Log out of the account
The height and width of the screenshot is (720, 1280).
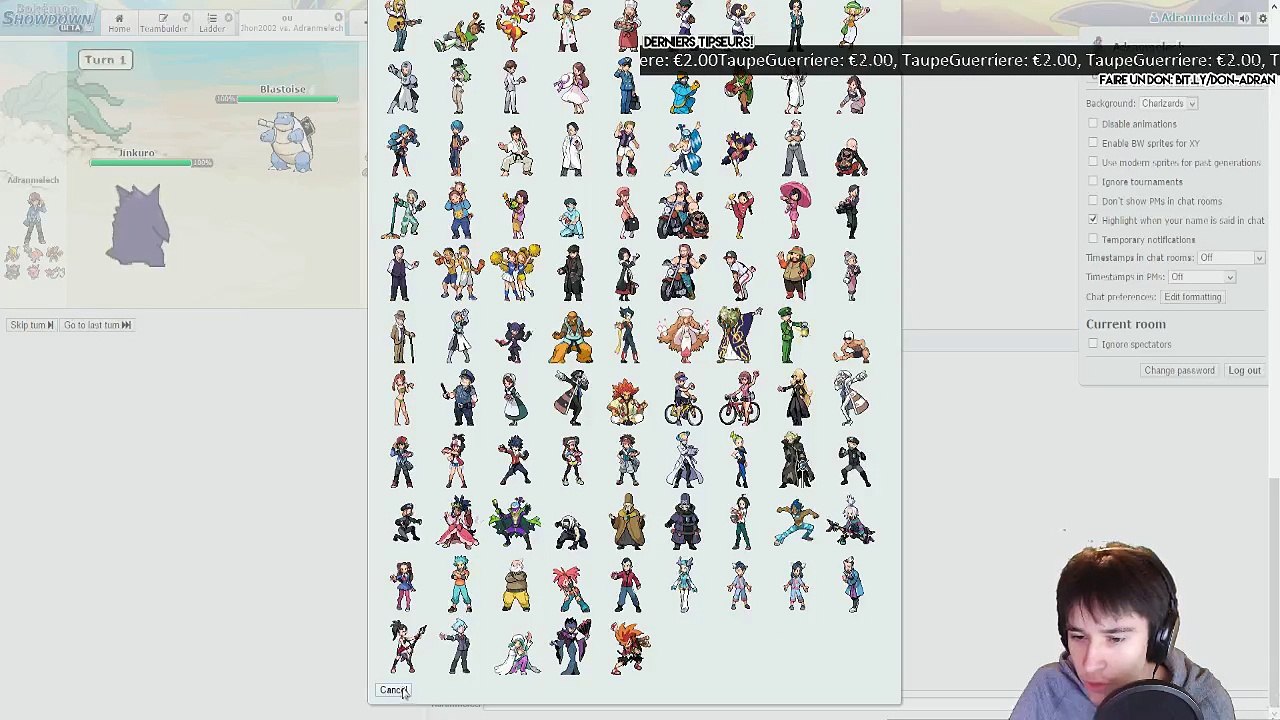[1244, 370]
